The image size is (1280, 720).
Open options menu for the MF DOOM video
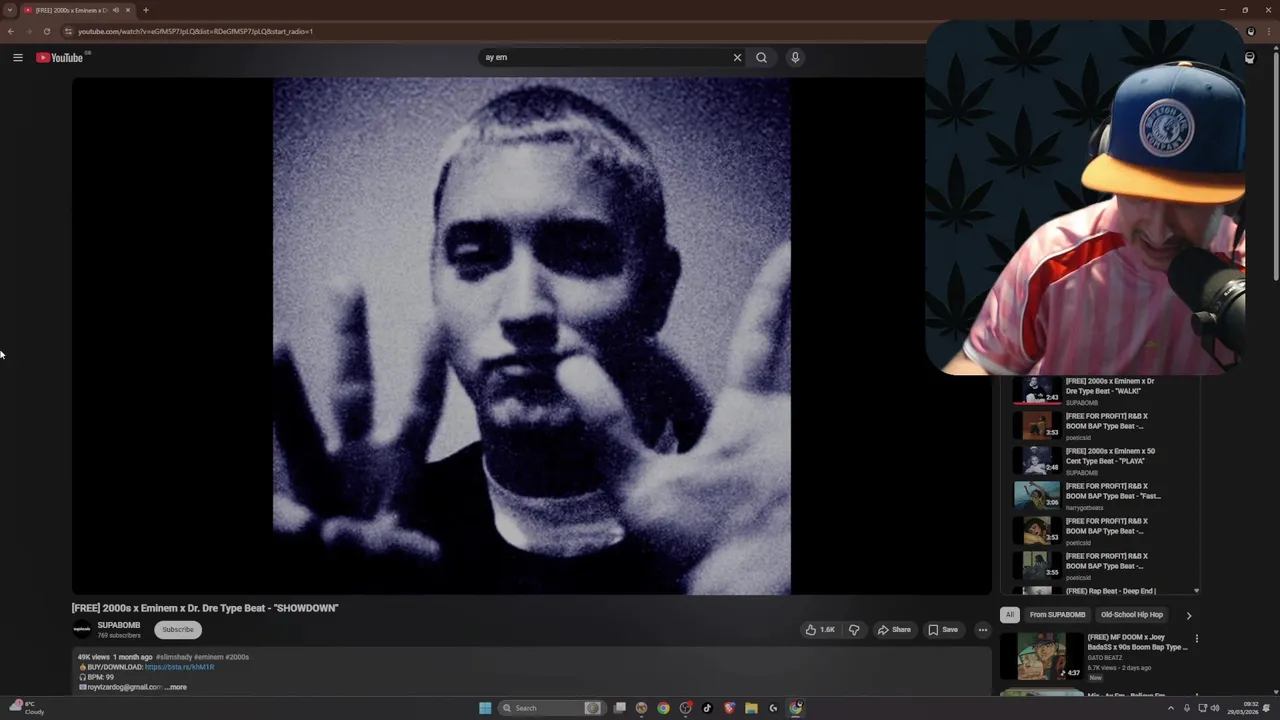[1196, 639]
